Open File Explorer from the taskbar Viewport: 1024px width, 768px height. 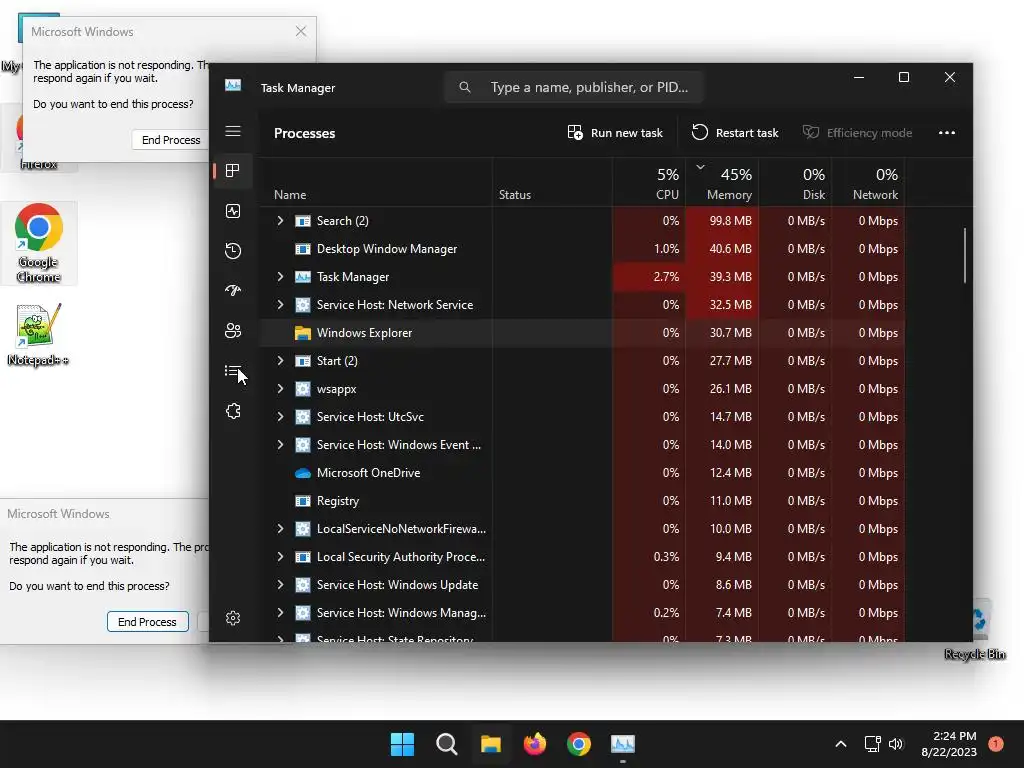(490, 744)
